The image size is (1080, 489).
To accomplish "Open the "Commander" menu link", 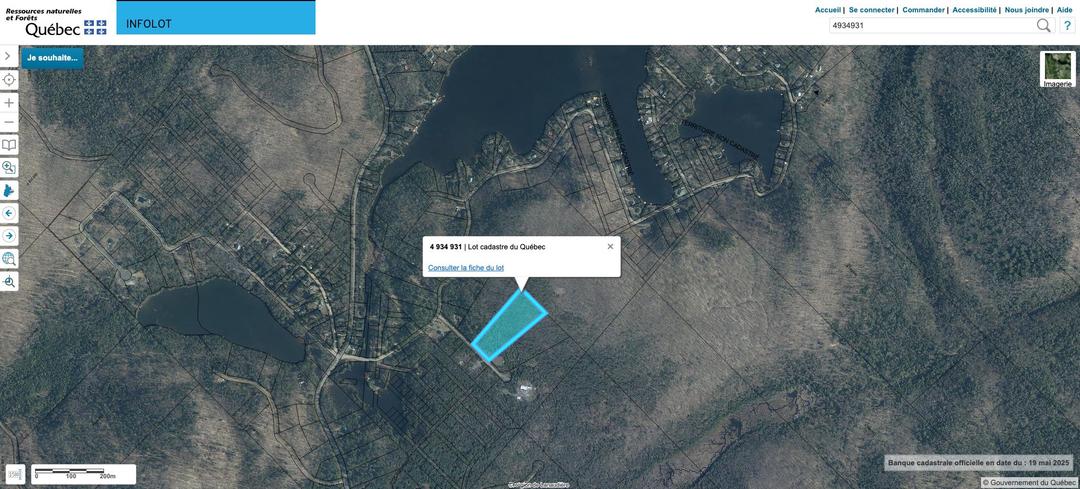I will (x=923, y=10).
